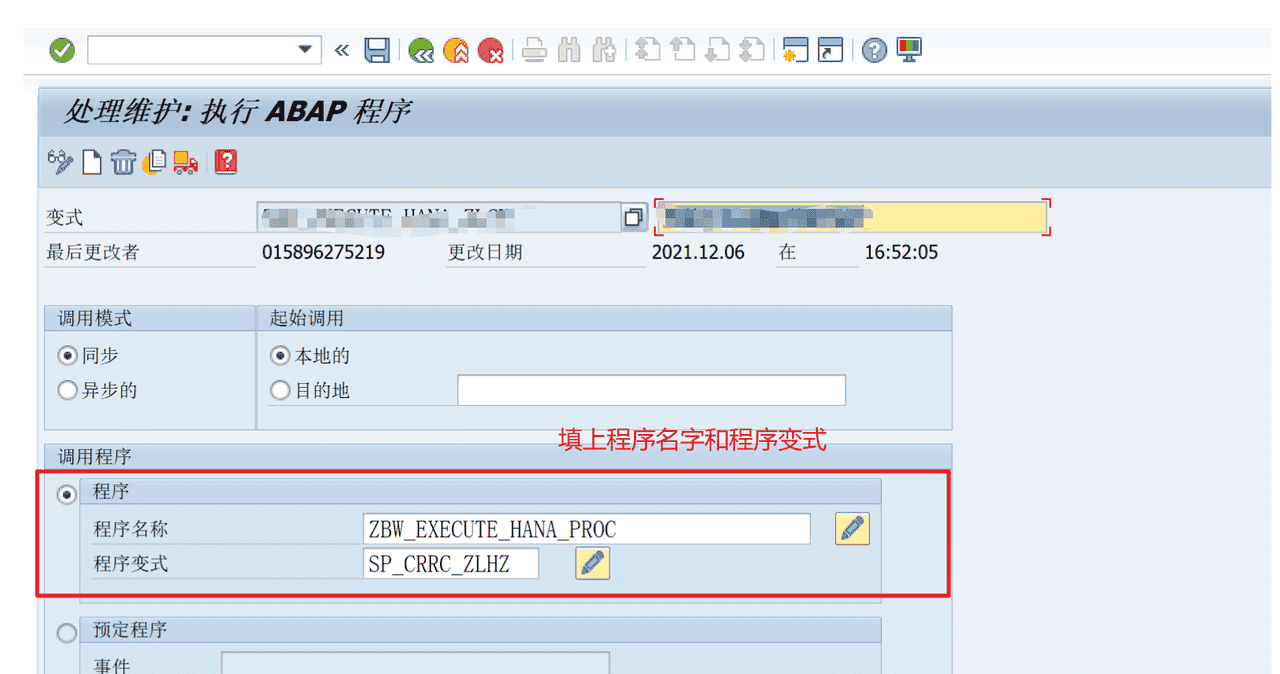The height and width of the screenshot is (674, 1280).
Task: Click the Display/Change pencil-glasses icon
Action: coord(60,161)
